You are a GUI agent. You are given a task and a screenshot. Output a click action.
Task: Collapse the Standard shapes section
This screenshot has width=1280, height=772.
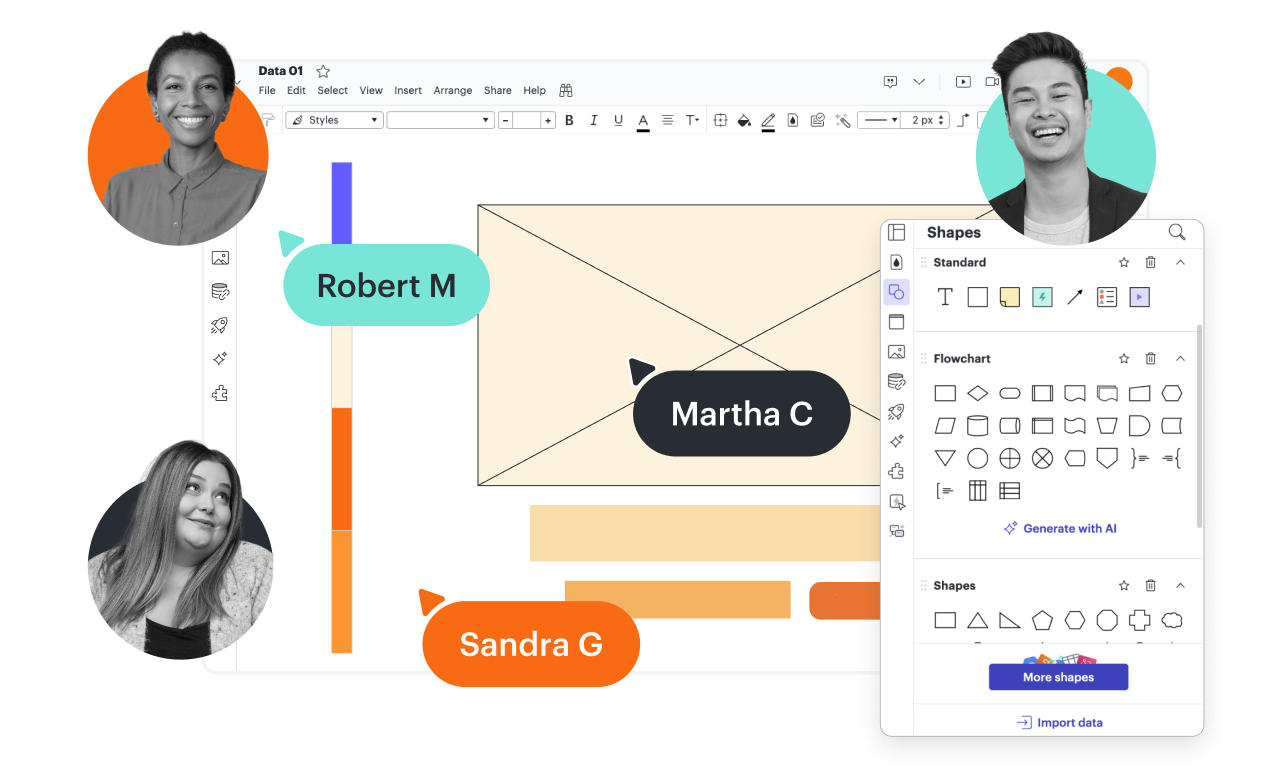(1180, 262)
